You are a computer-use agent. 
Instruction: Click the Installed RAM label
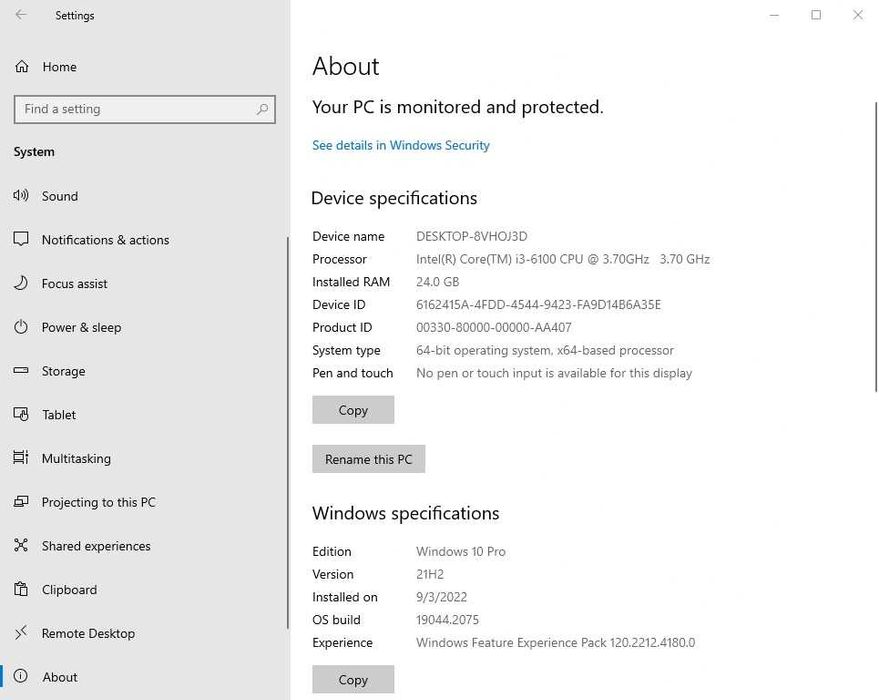(x=351, y=282)
